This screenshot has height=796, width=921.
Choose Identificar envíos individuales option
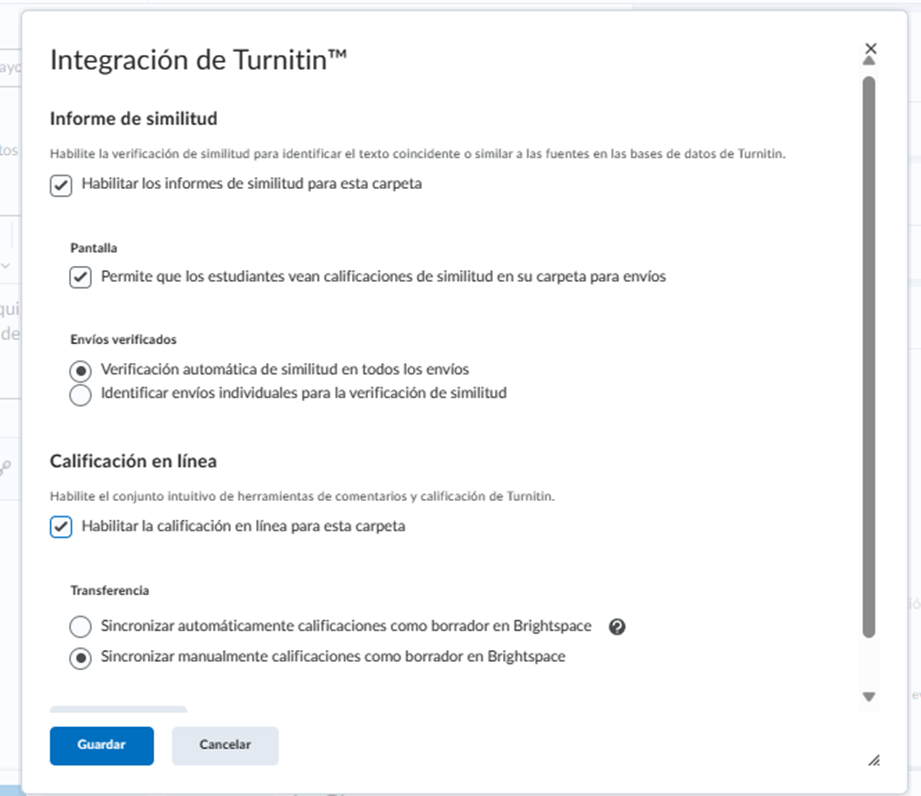coord(80,395)
